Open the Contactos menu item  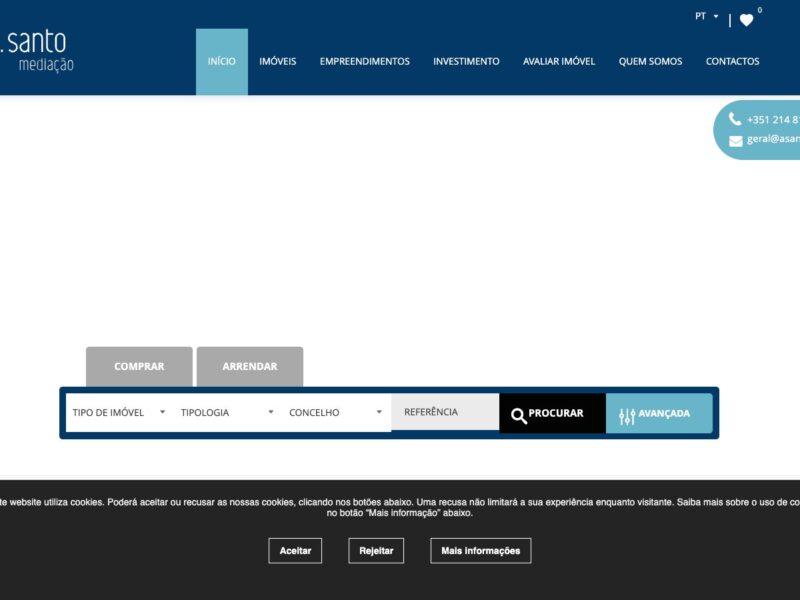click(x=732, y=62)
